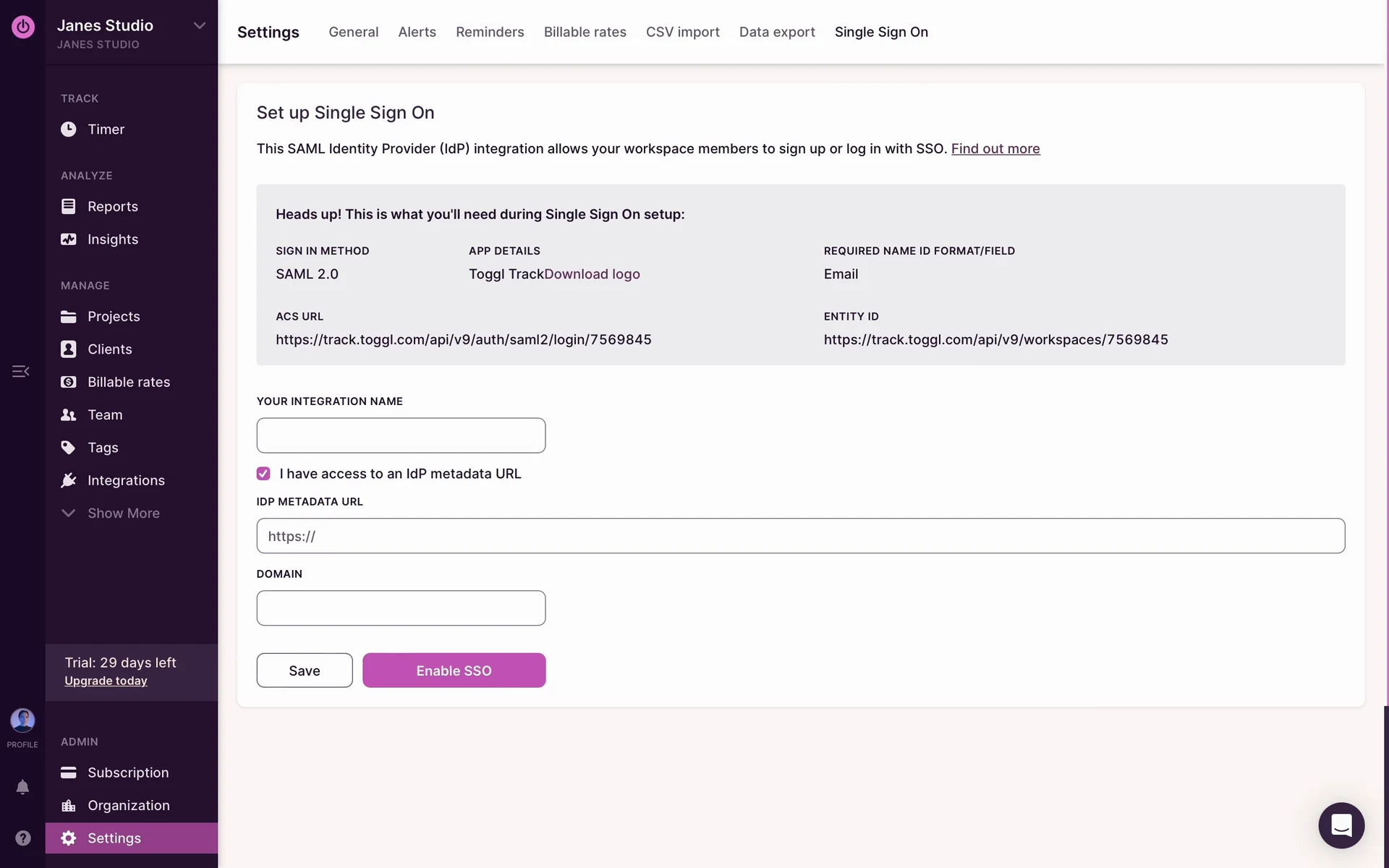Switch to Billable rates tab
Viewport: 1389px width, 868px height.
[x=585, y=32]
